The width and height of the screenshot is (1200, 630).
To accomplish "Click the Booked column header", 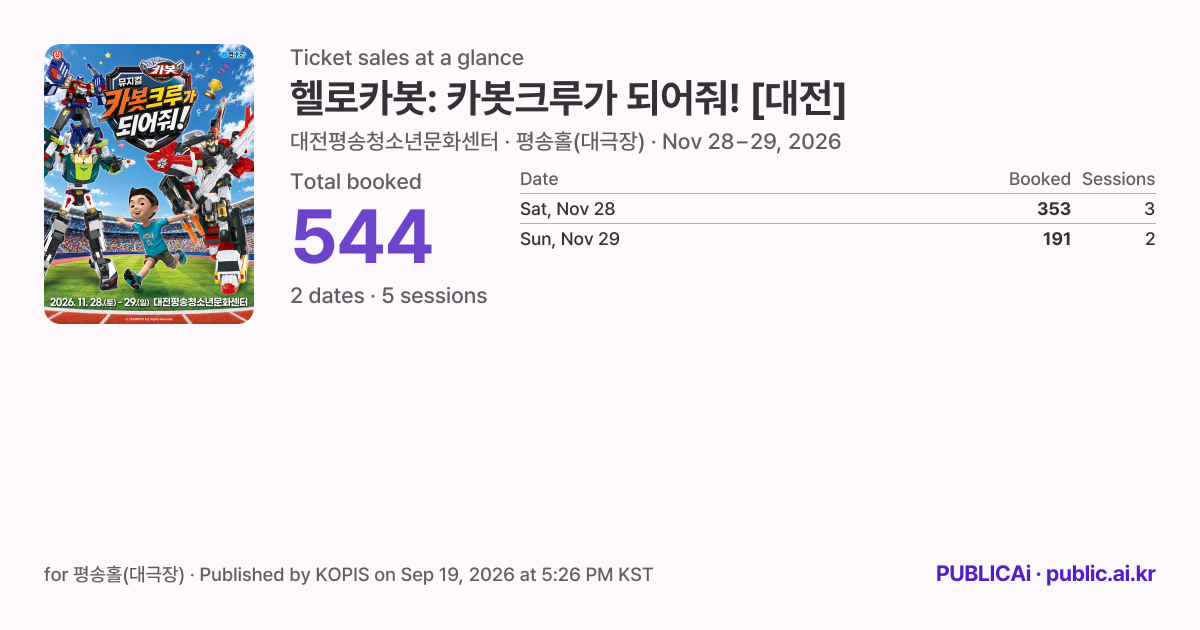I will click(1040, 179).
